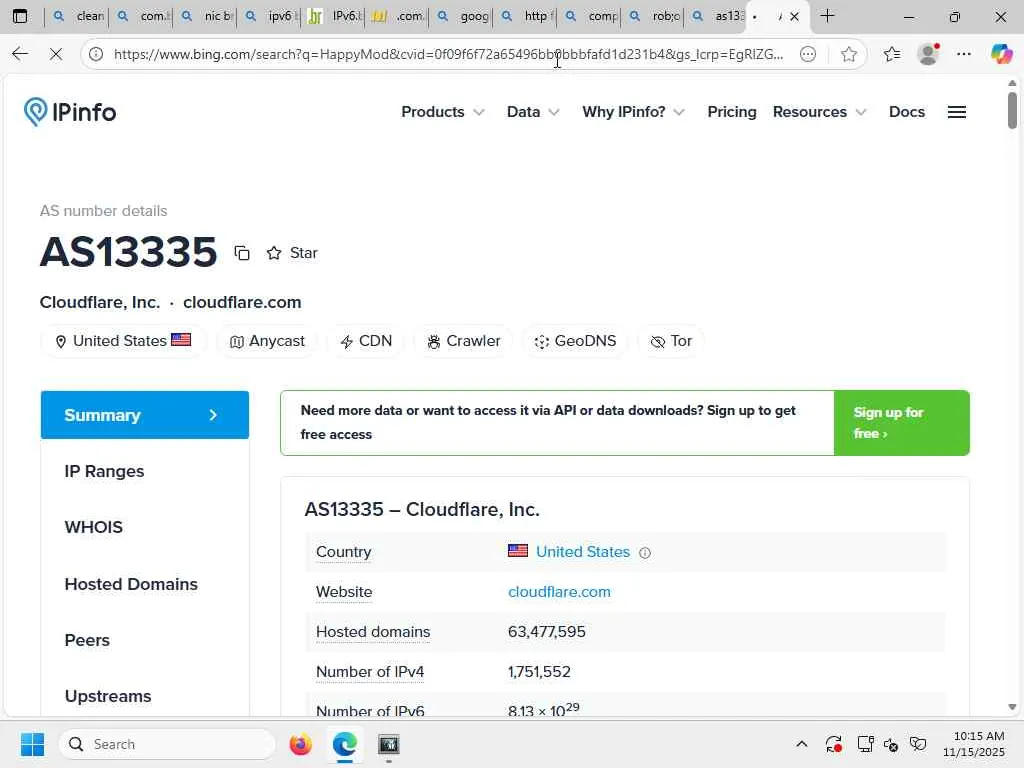Star the AS13335 entry
Image resolution: width=1024 pixels, height=768 pixels.
pyautogui.click(x=291, y=253)
